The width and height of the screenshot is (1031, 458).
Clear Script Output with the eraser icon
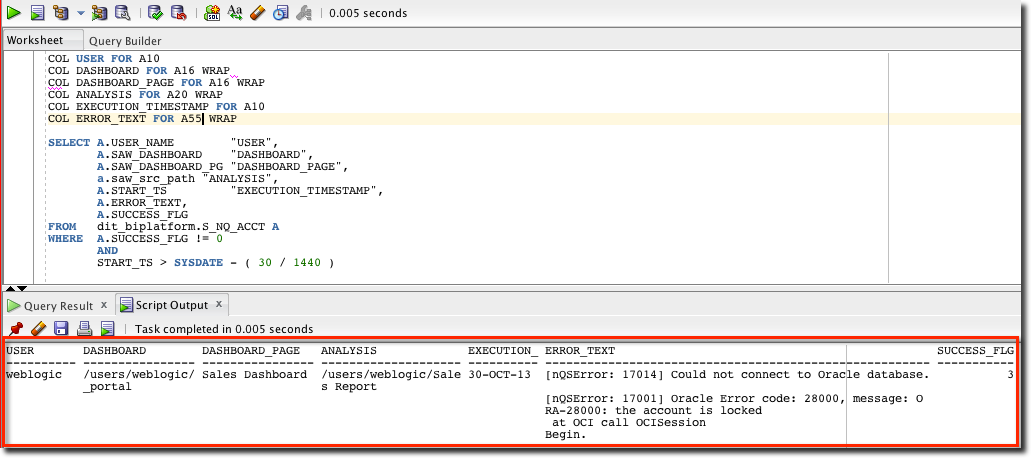[x=39, y=328]
